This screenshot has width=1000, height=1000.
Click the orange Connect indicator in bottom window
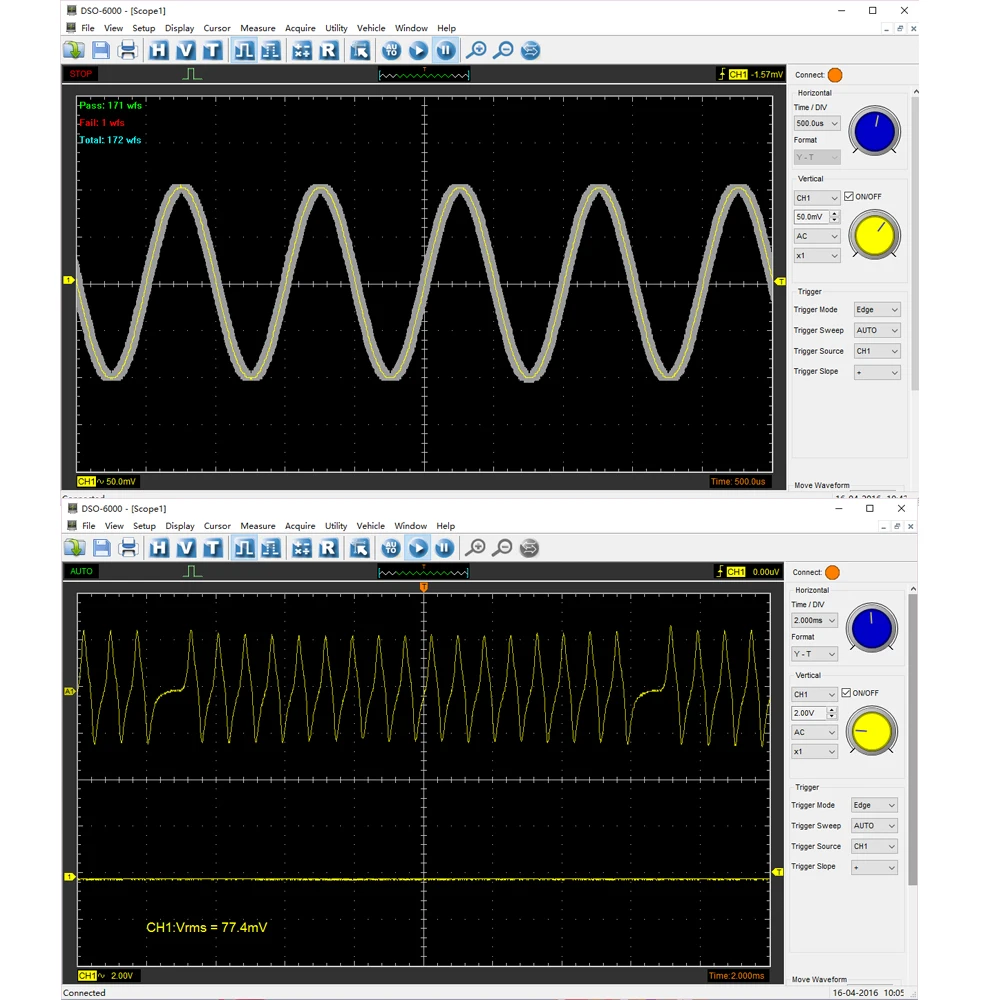832,573
